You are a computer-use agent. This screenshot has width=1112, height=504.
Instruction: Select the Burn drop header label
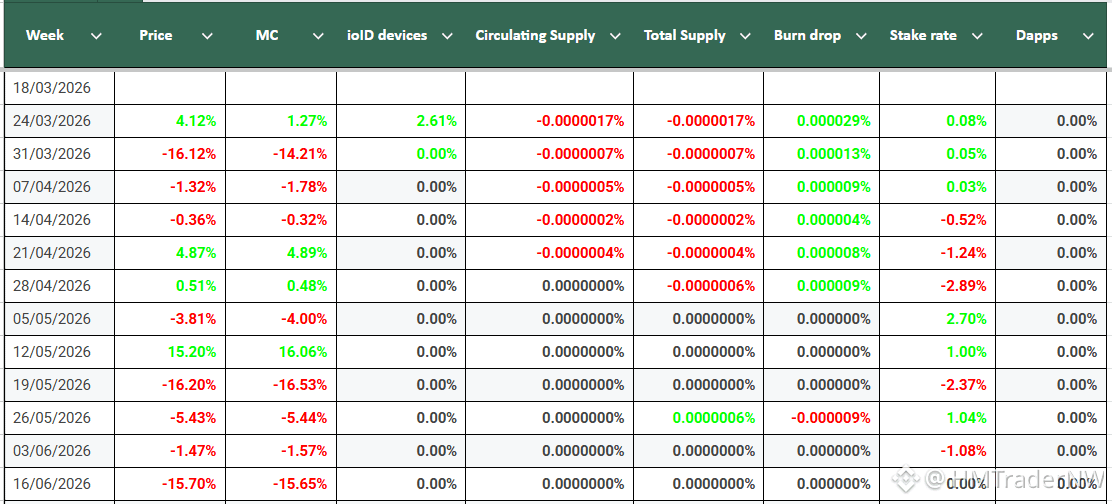808,35
